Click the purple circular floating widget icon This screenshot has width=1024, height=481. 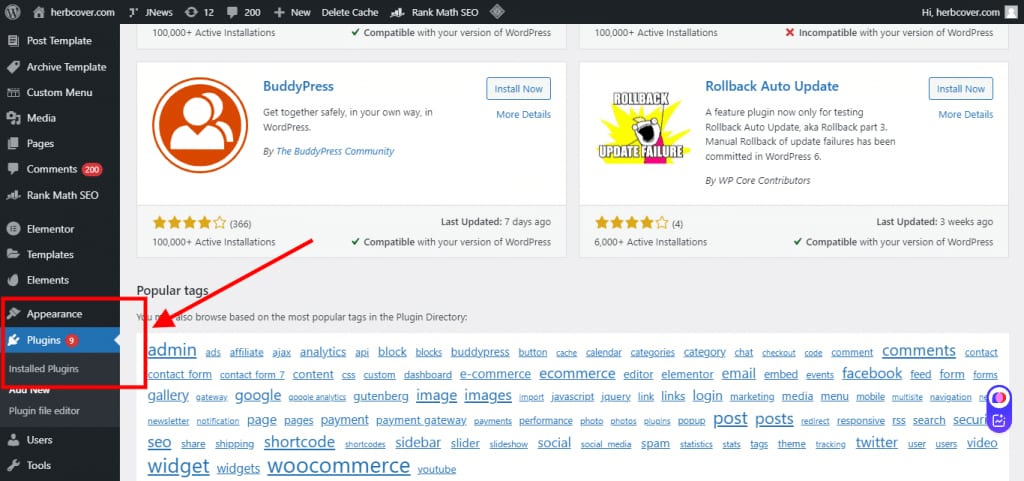tap(999, 398)
